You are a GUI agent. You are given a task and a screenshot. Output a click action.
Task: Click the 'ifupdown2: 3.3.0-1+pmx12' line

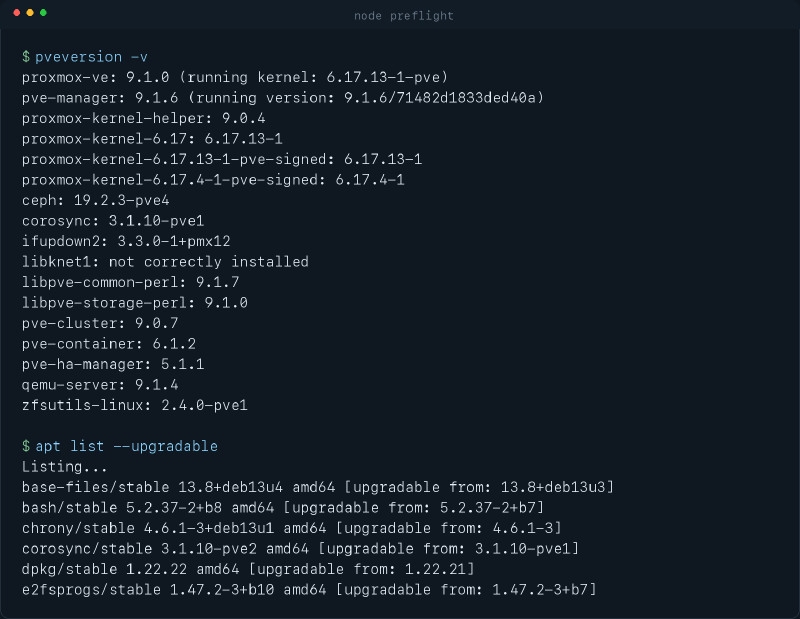pyautogui.click(x=126, y=241)
